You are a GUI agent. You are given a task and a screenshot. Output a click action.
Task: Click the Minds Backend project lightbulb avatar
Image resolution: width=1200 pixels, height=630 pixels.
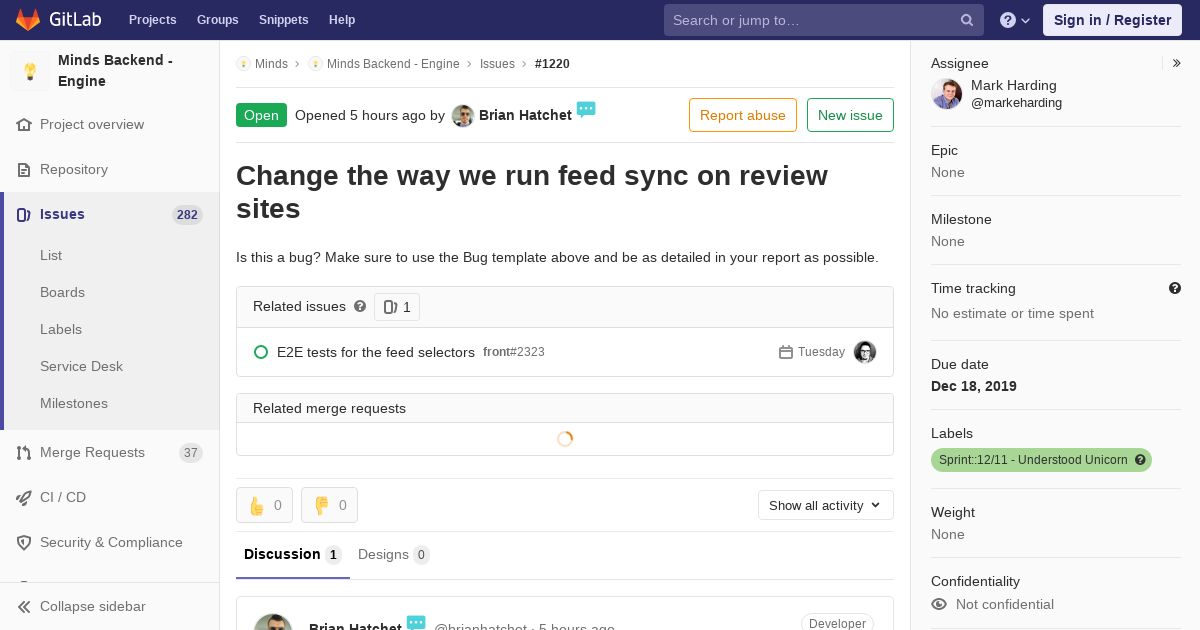30,71
